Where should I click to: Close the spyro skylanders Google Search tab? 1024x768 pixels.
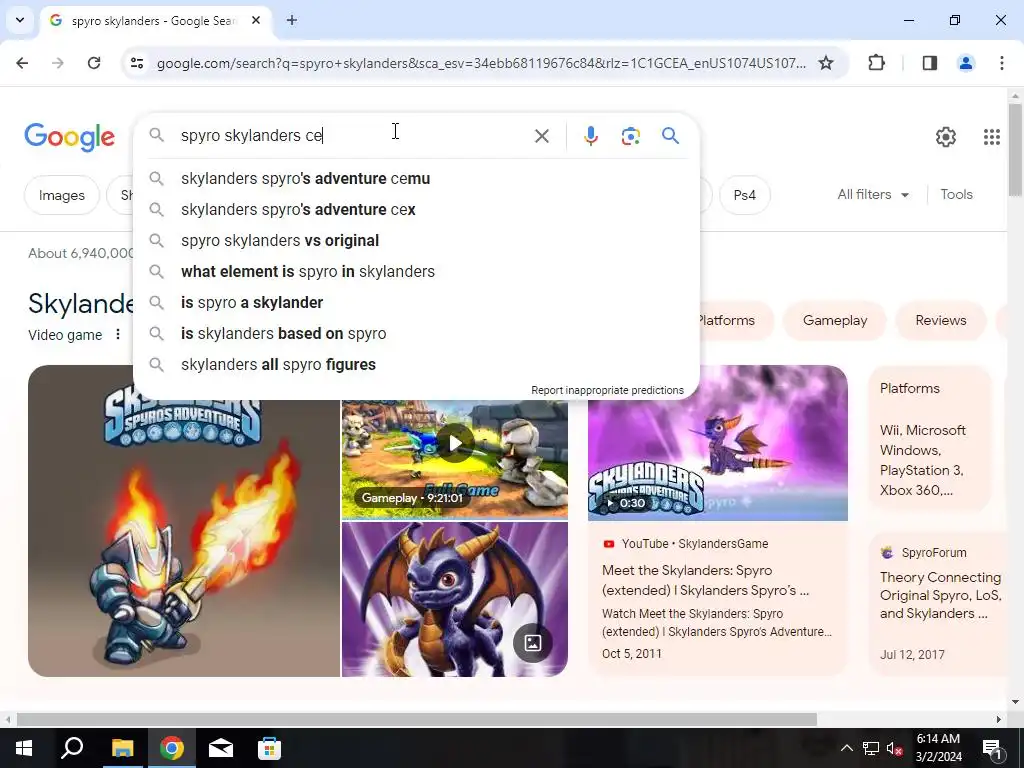tap(256, 20)
